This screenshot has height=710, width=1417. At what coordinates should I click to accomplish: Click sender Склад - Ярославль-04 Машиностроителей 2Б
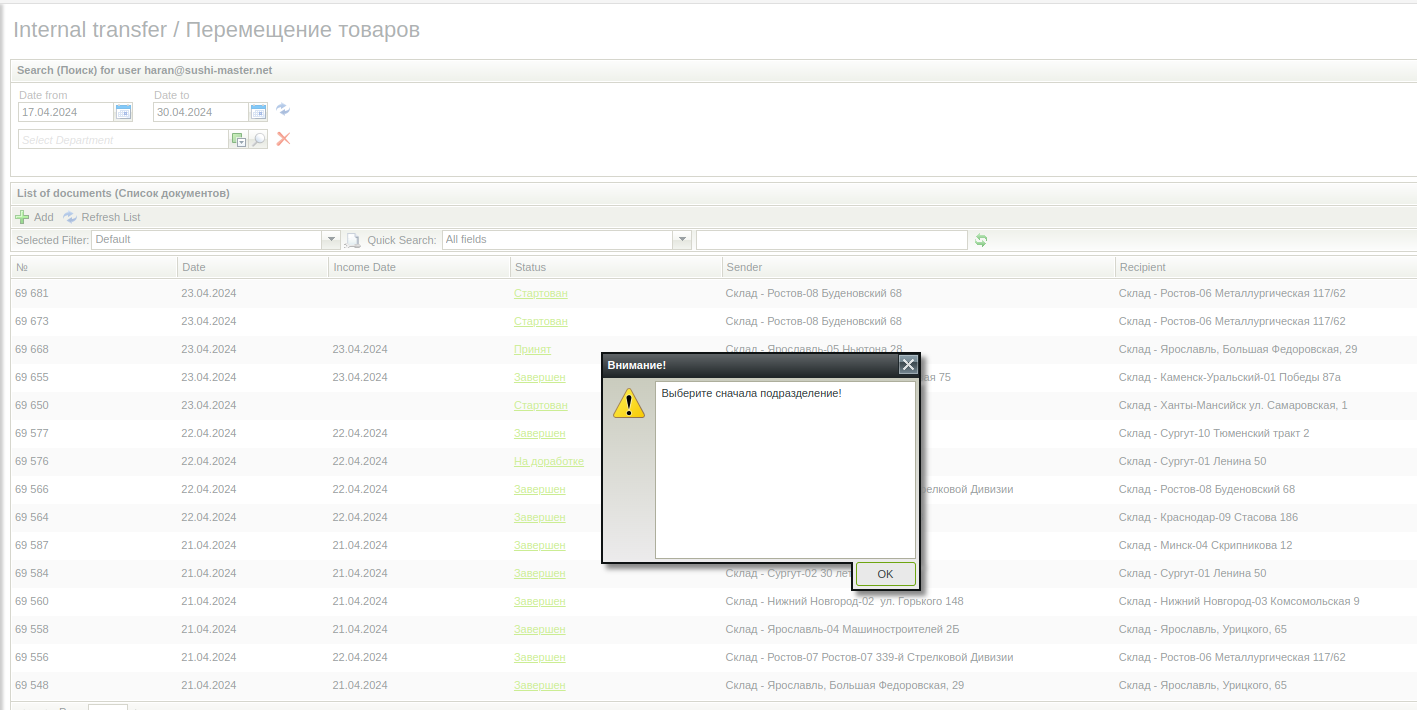842,629
